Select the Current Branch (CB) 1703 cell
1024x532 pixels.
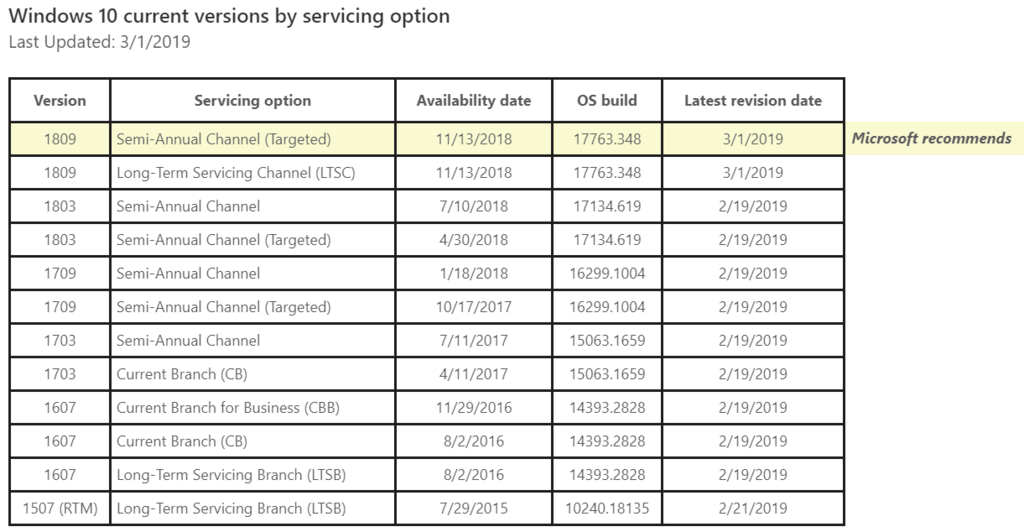[253, 374]
